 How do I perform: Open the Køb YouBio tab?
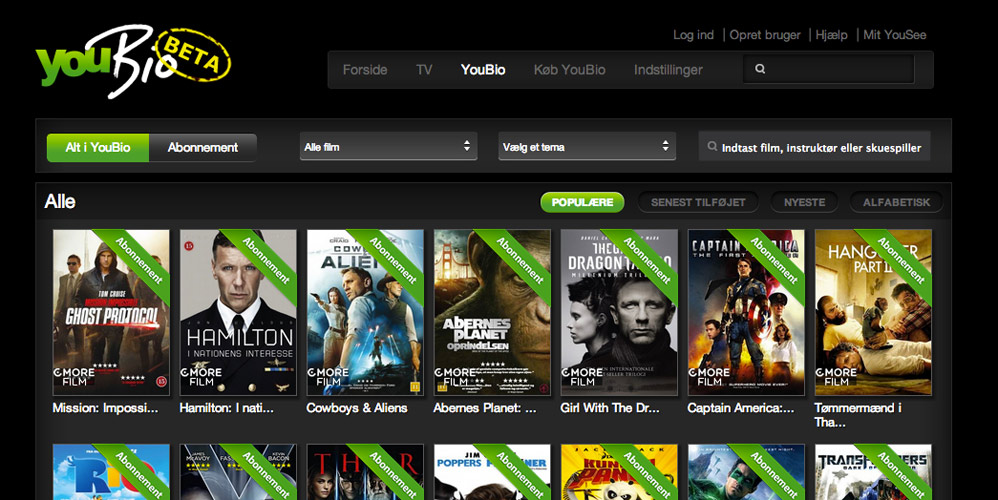point(570,70)
